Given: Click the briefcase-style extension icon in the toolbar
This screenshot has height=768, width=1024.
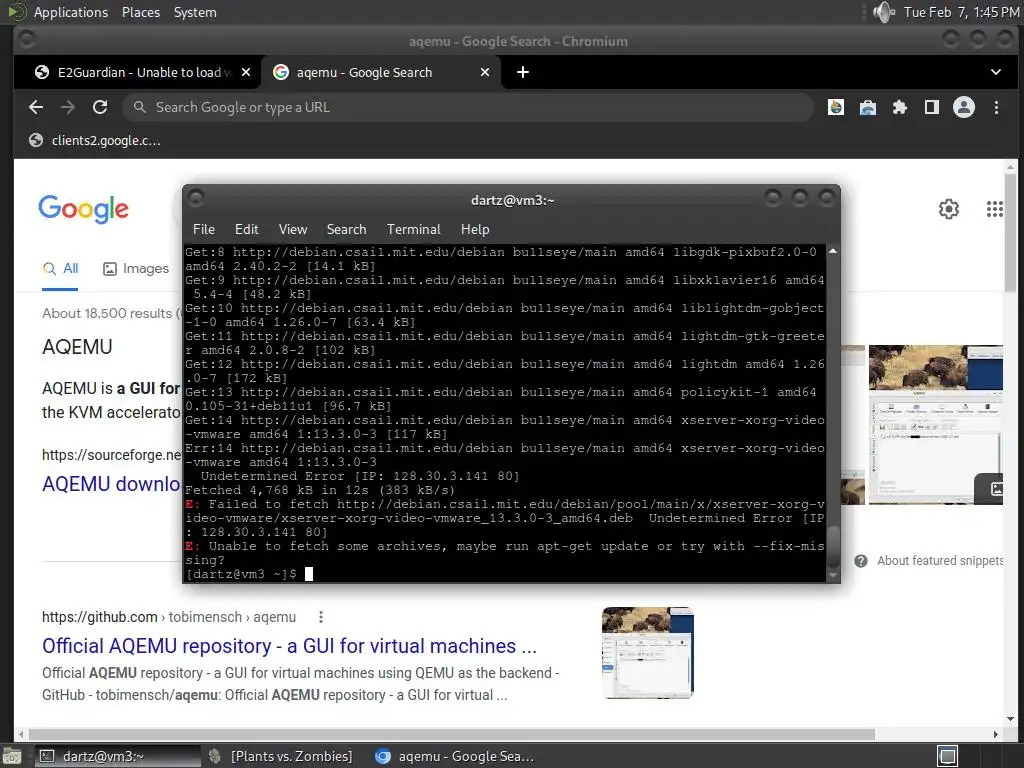Looking at the screenshot, I should point(868,107).
